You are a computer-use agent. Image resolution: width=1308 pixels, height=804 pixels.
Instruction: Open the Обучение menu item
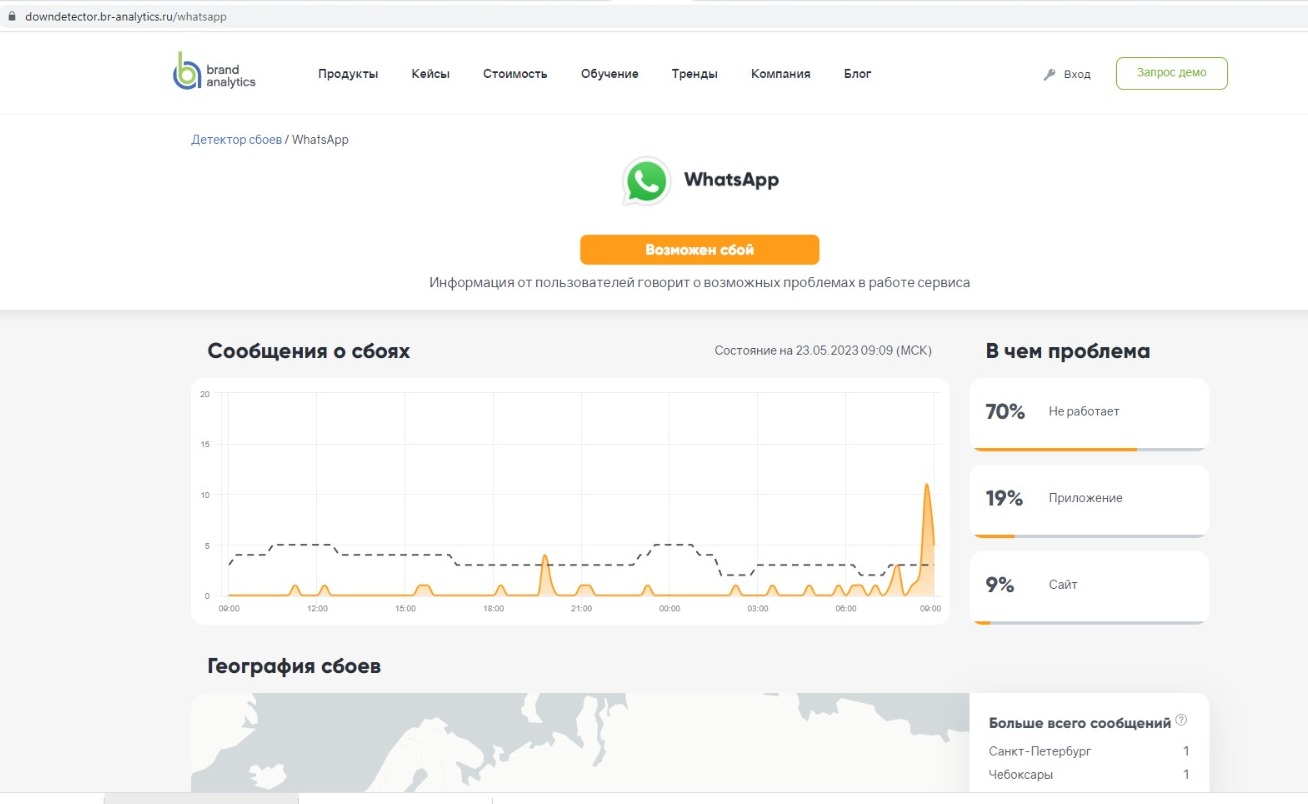pos(609,74)
